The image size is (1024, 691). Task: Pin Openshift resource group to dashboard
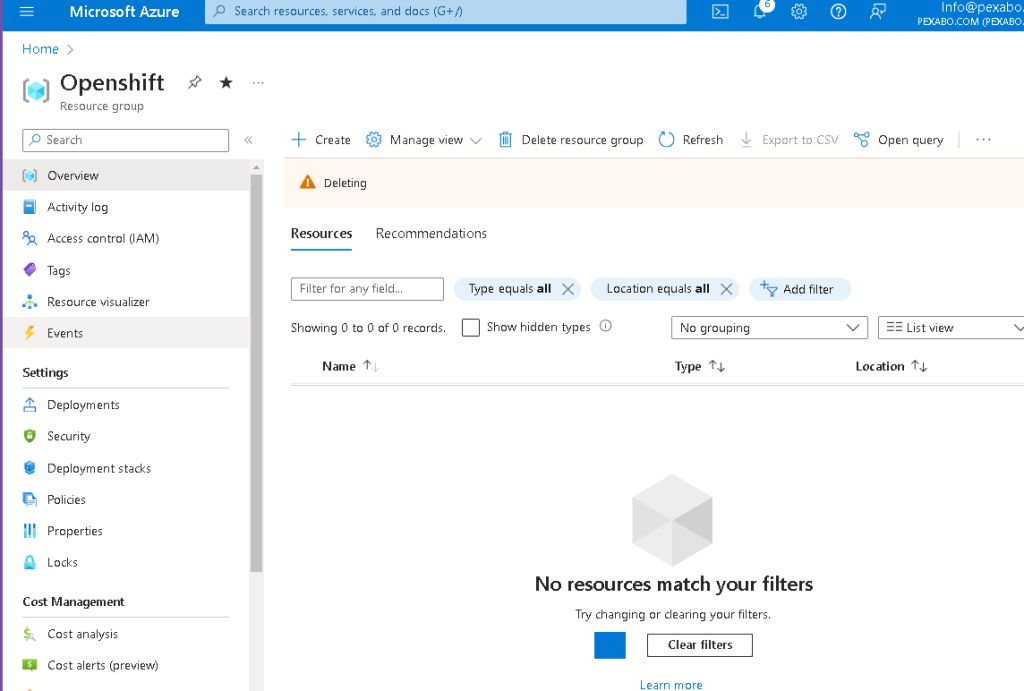[195, 82]
